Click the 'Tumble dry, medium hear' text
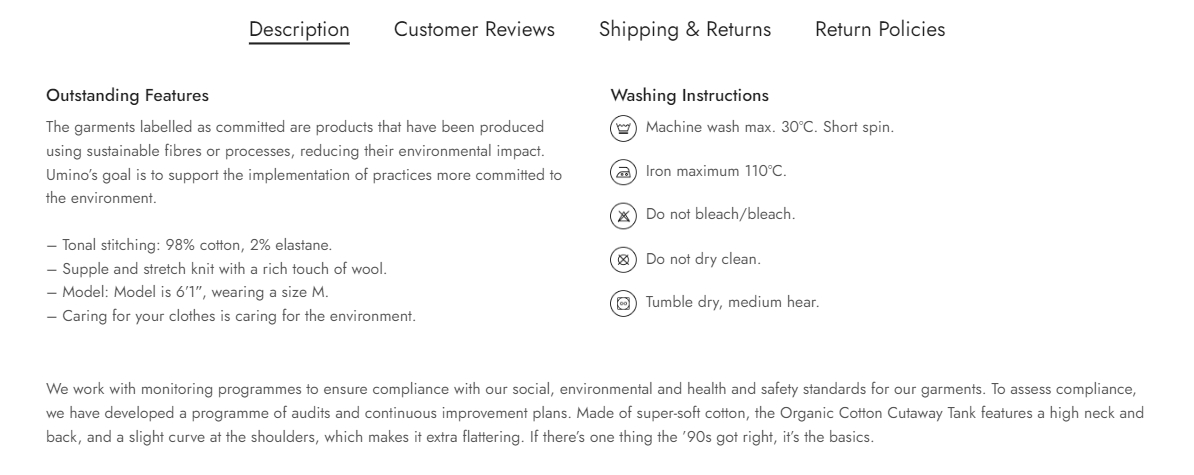Screen dimensions: 1194x475 732,303
